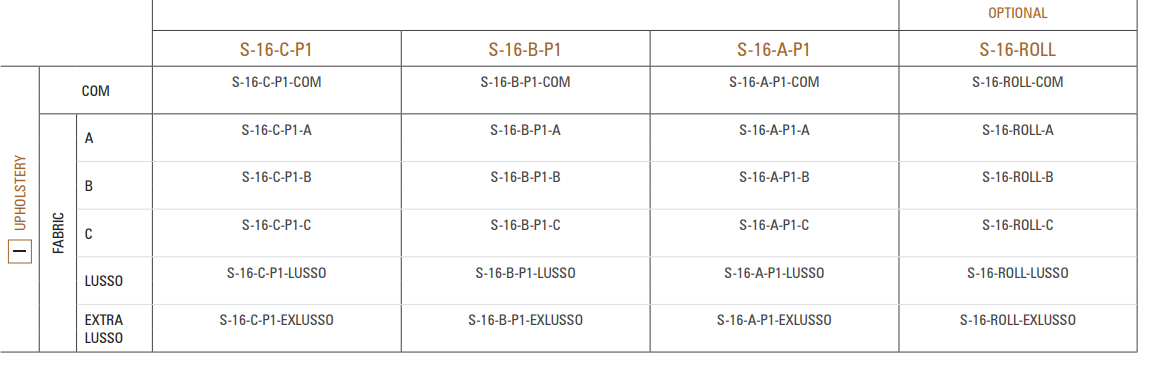This screenshot has width=1151, height=368.
Task: Select the COM row label
Action: (x=95, y=92)
